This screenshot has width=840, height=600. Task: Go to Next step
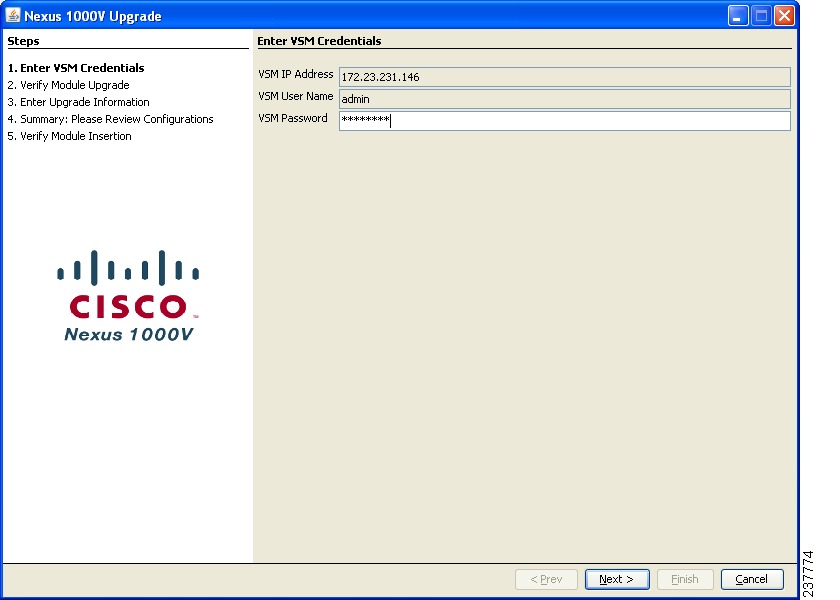point(617,579)
